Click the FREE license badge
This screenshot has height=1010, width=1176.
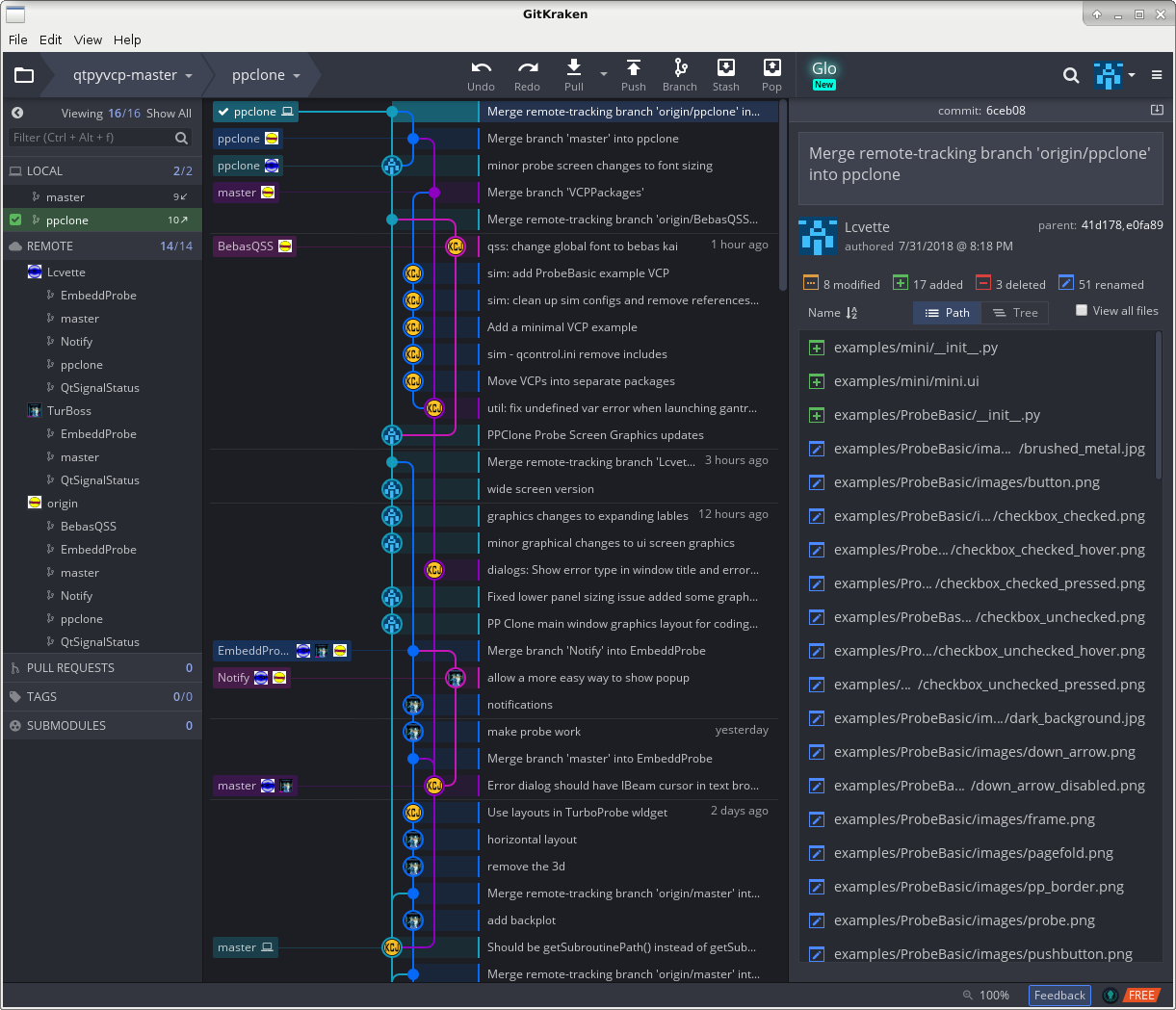click(x=1141, y=996)
